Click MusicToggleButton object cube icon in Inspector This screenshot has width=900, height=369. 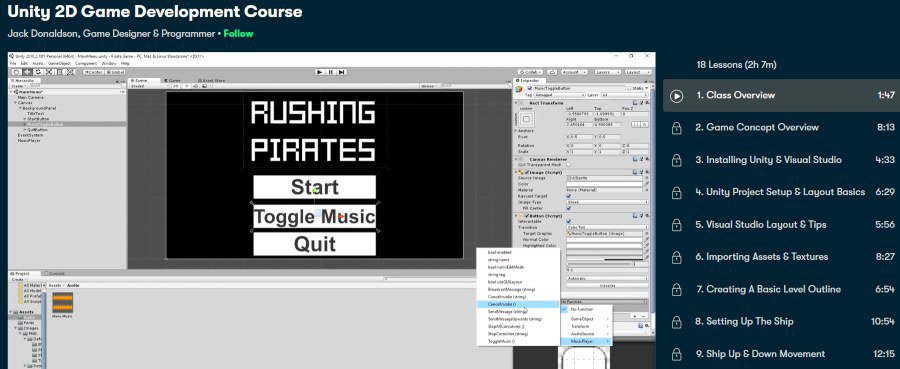click(519, 89)
